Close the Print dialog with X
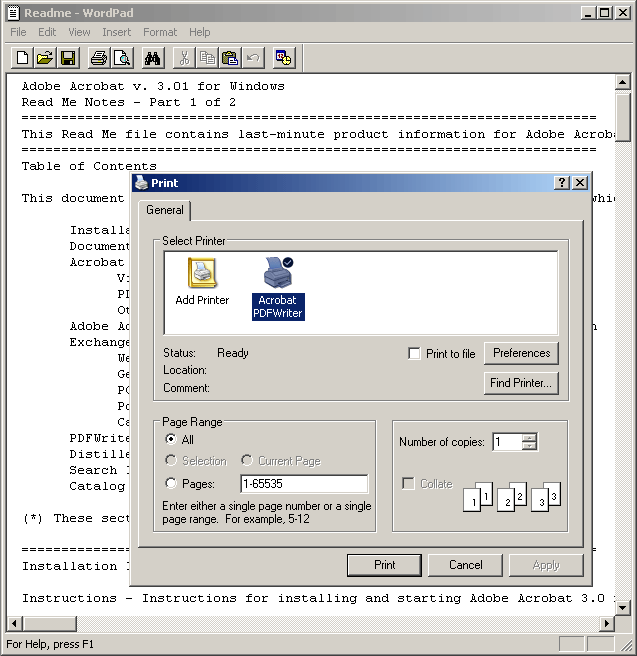This screenshot has height=656, width=637. [x=580, y=183]
